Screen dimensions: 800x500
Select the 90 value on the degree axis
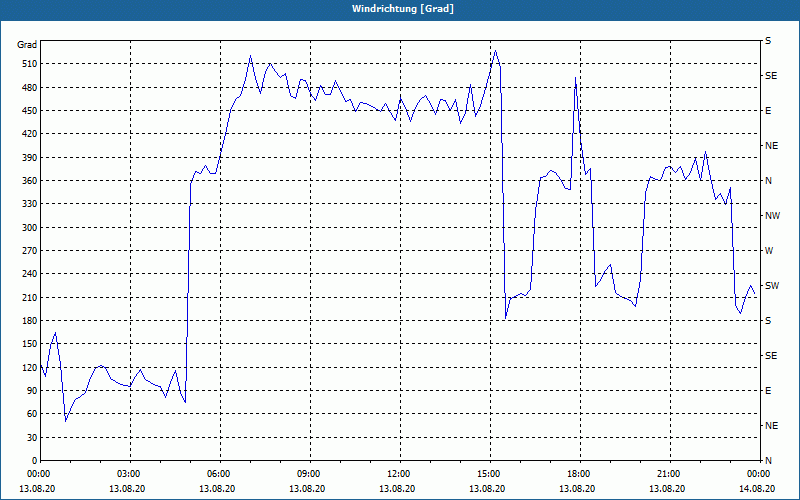click(x=32, y=391)
